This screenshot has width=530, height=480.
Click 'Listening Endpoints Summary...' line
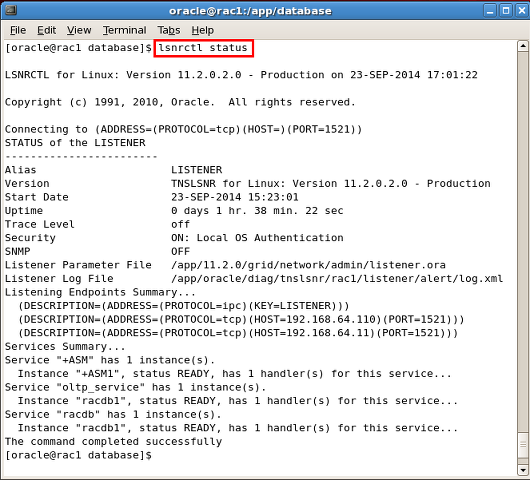[x=100, y=292]
